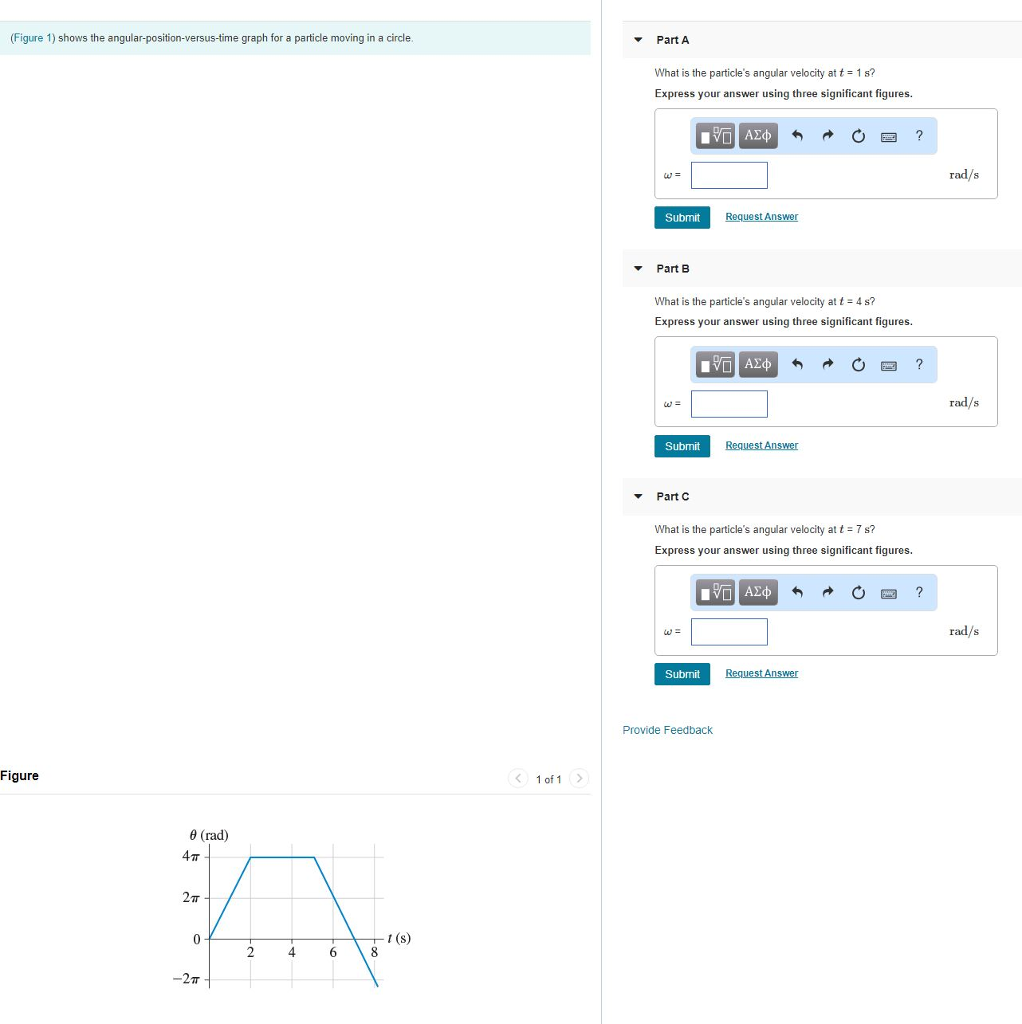The image size is (1022, 1024).
Task: Click the next figure navigation arrow
Action: pos(578,778)
